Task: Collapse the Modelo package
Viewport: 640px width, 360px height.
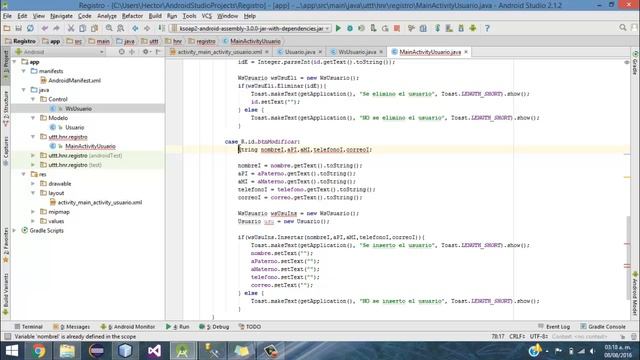Action: (x=33, y=118)
